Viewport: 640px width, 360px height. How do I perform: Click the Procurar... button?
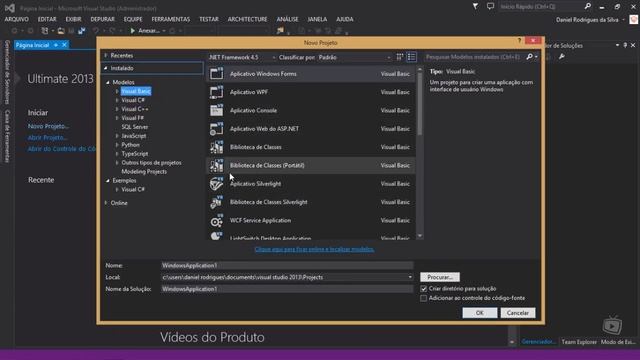pos(440,277)
